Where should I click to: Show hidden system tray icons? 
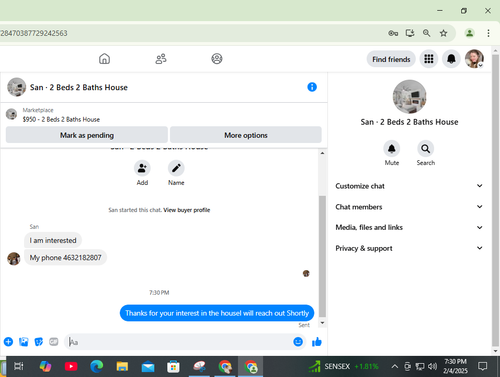(394, 367)
